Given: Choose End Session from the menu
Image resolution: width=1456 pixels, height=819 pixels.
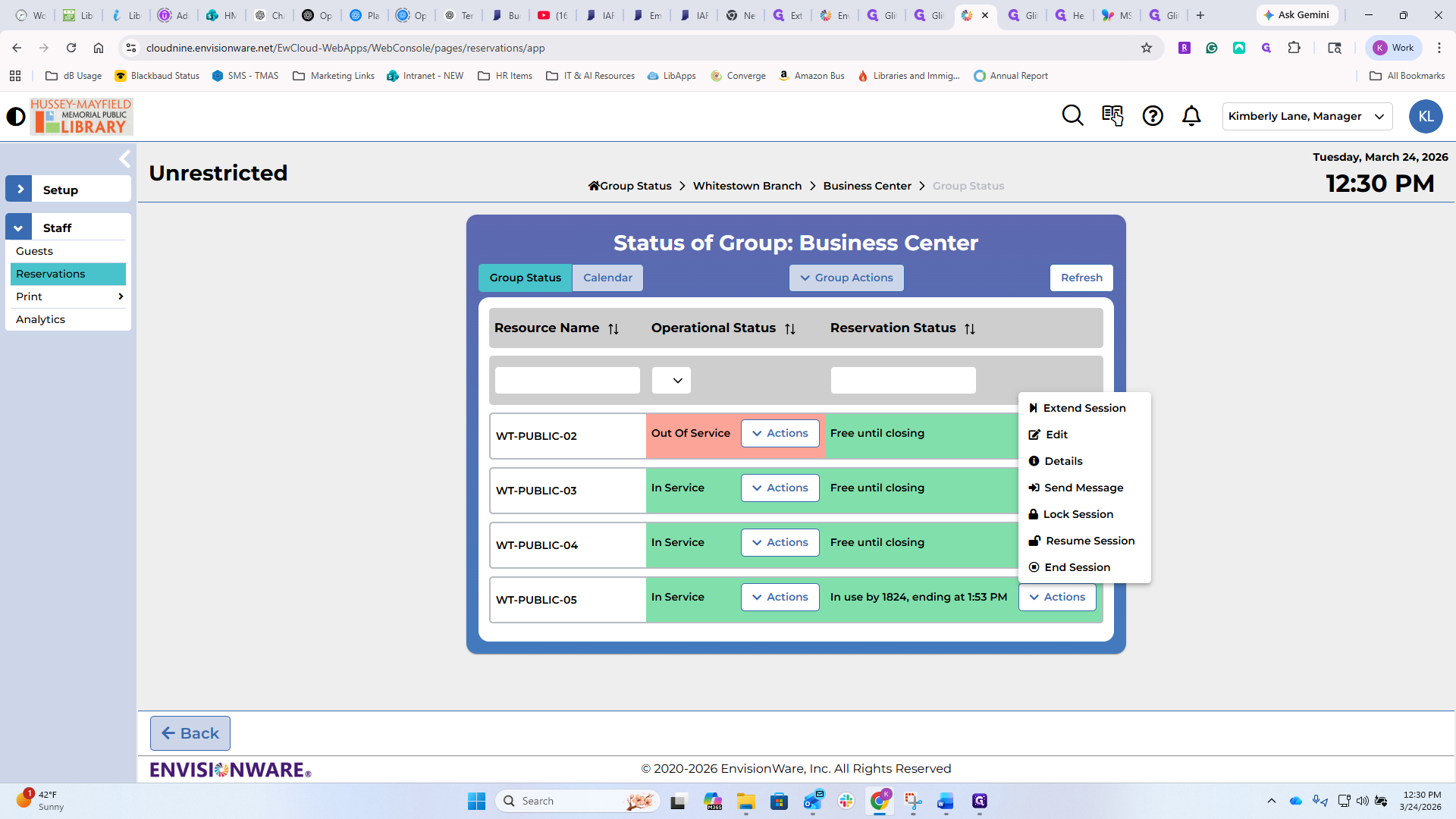Looking at the screenshot, I should tap(1077, 567).
